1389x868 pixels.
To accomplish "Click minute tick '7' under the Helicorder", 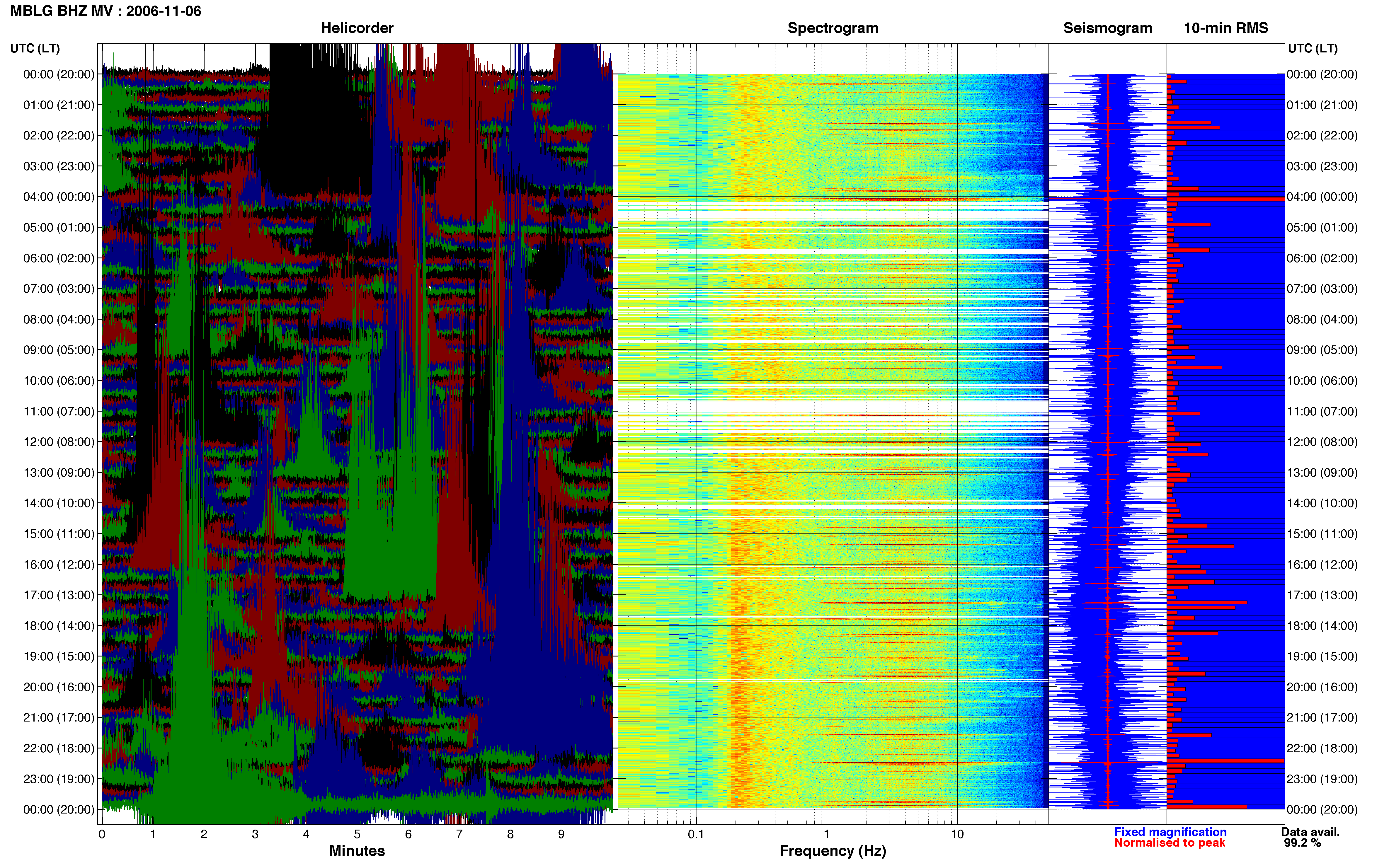I will pos(459,834).
